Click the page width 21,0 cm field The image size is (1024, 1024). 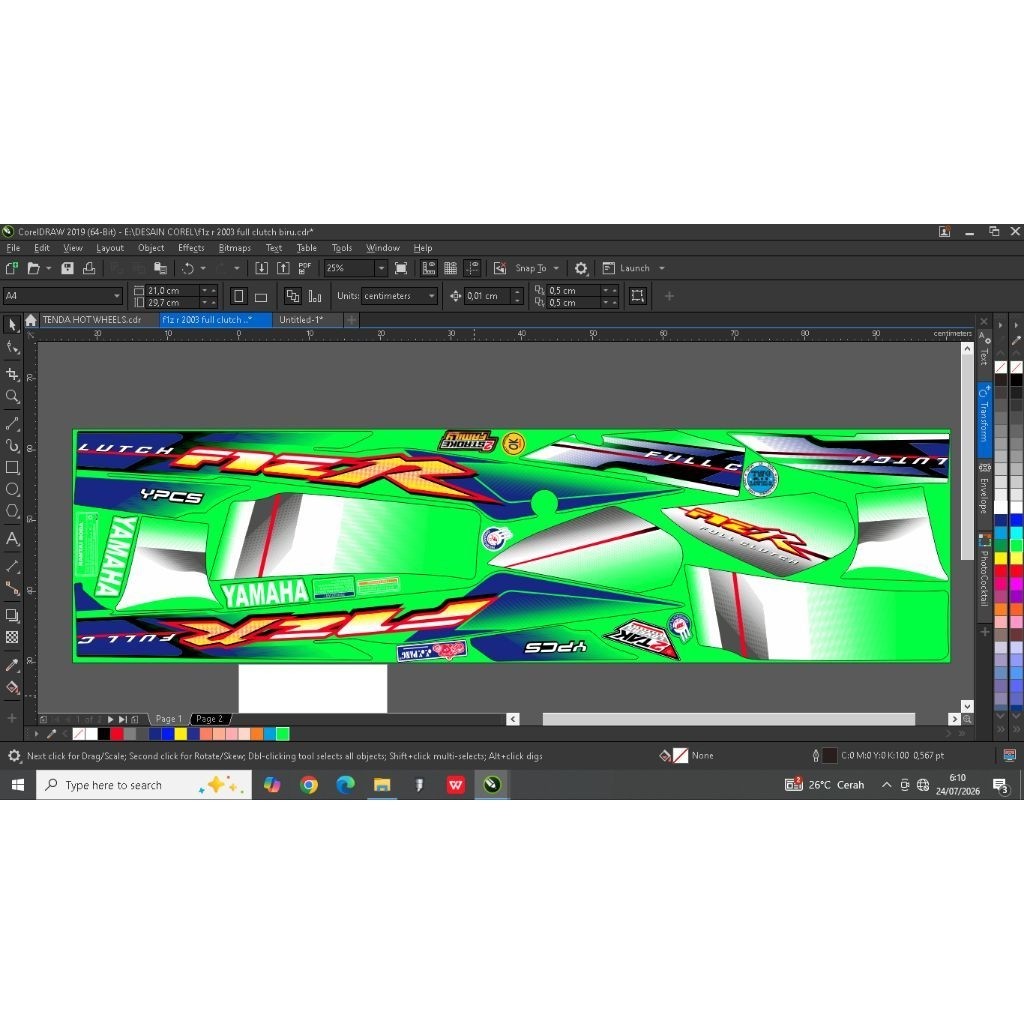coord(172,291)
